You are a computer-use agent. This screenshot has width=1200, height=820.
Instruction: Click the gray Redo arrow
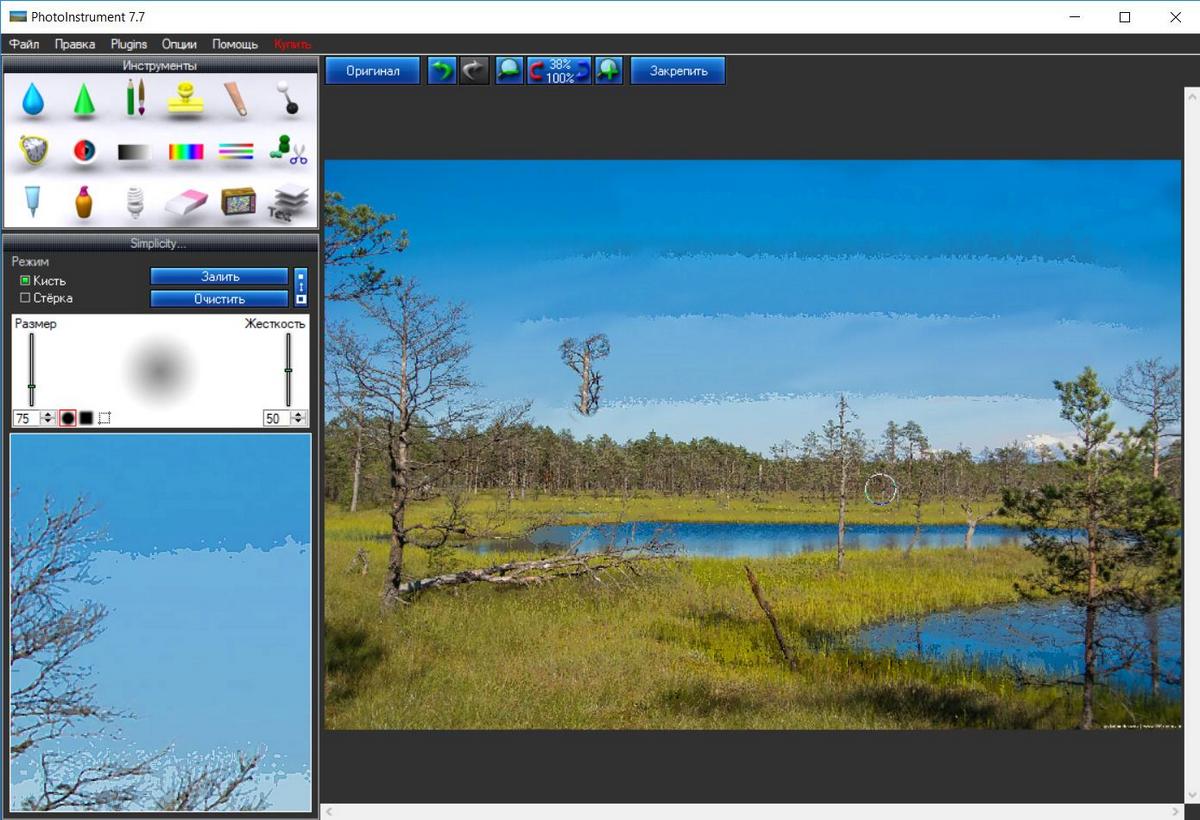(474, 71)
